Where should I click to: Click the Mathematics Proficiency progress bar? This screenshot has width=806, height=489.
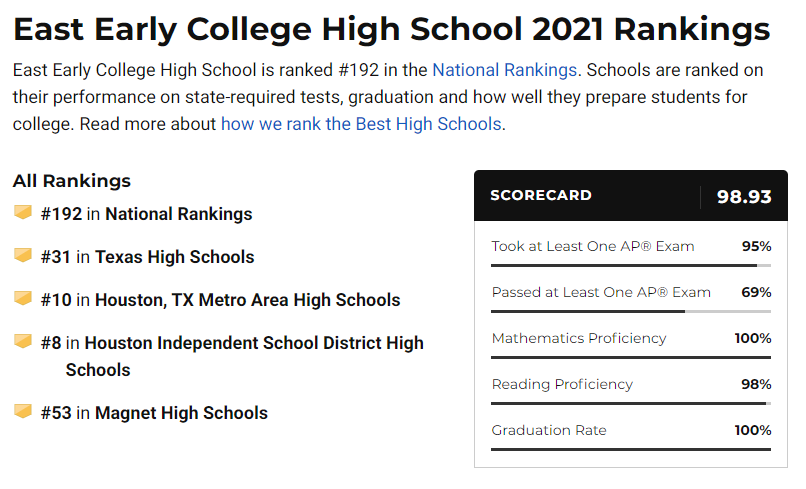click(x=631, y=357)
